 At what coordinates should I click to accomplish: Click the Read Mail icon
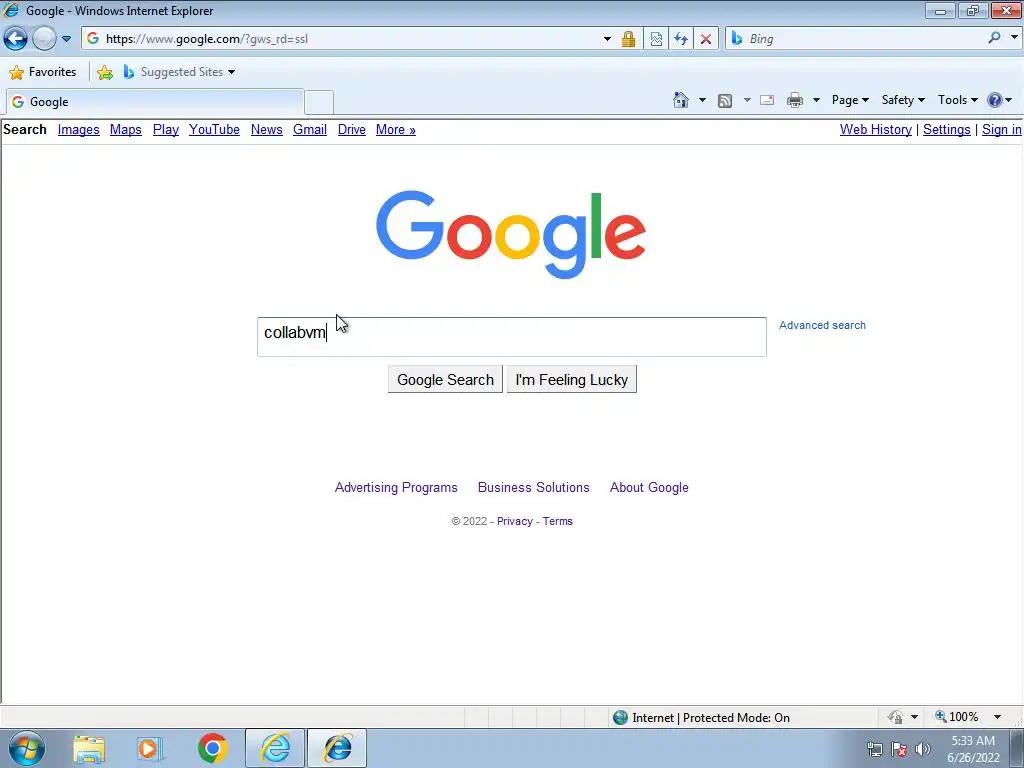[767, 101]
